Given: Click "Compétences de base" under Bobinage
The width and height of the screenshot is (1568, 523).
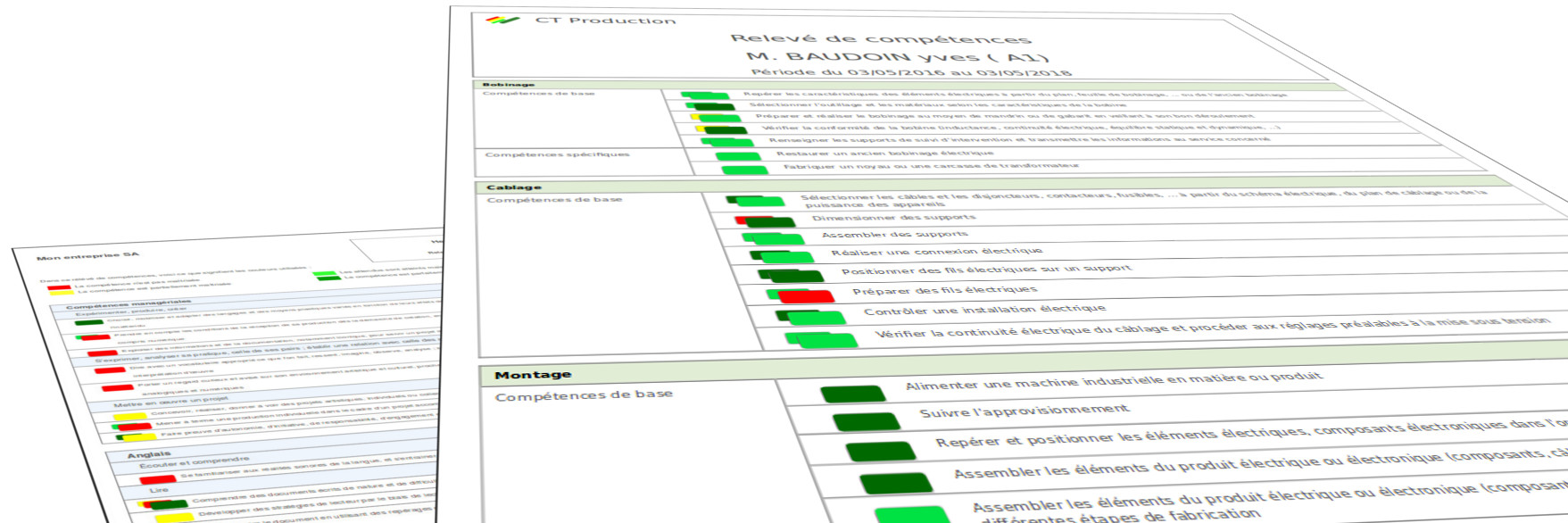Looking at the screenshot, I should [x=539, y=93].
